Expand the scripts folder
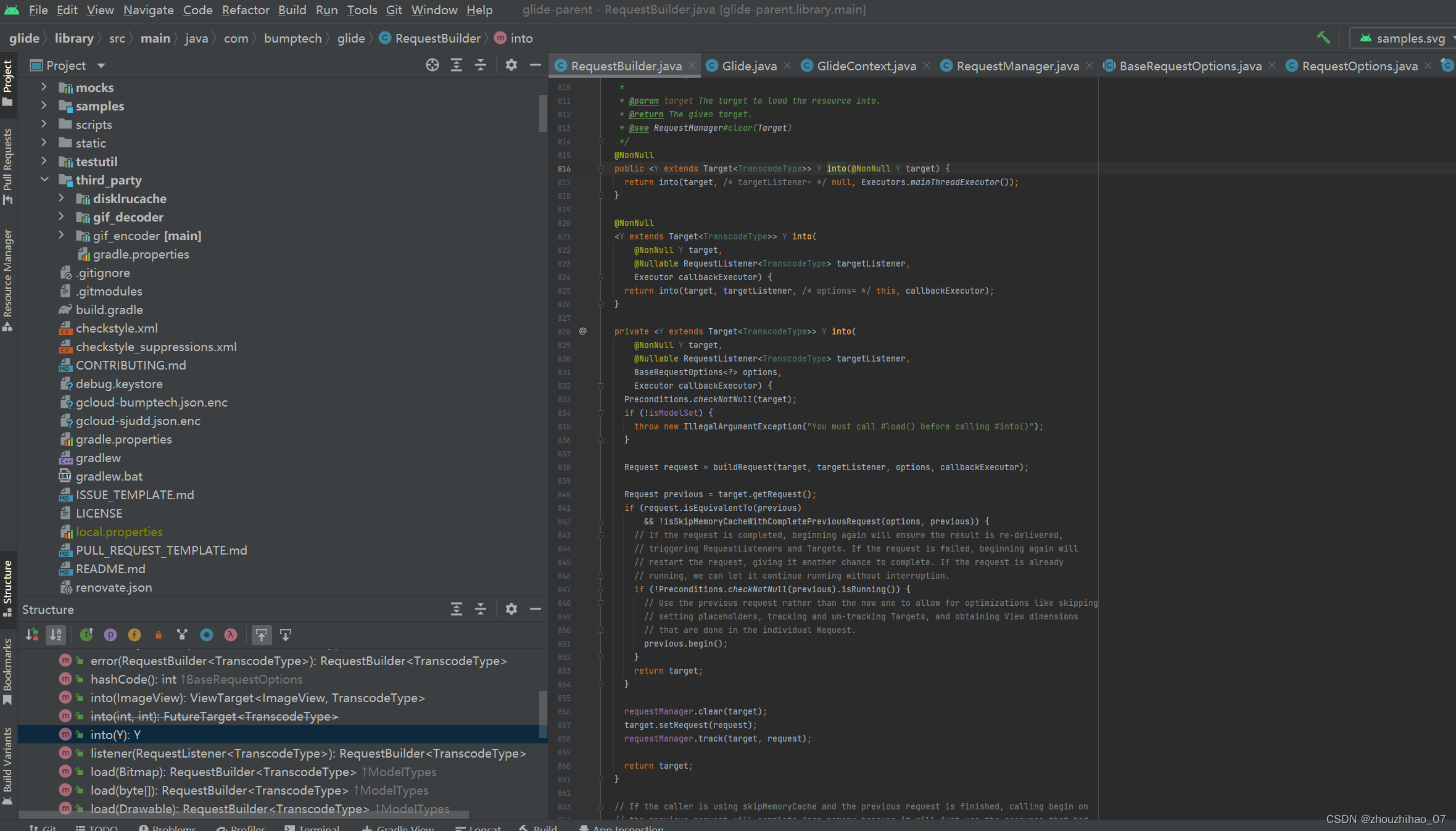Image resolution: width=1456 pixels, height=831 pixels. 44,124
